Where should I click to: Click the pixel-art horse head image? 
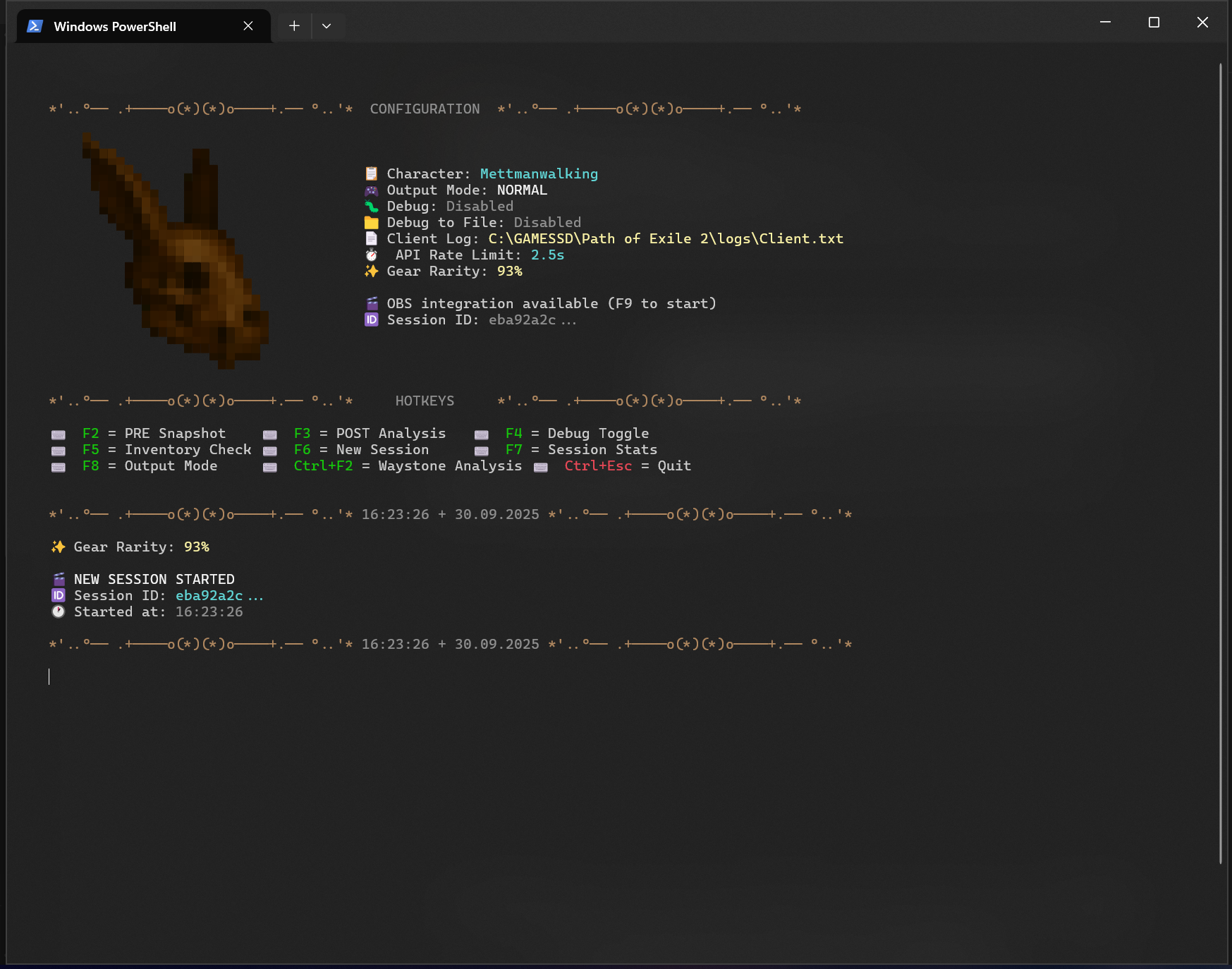coord(175,250)
